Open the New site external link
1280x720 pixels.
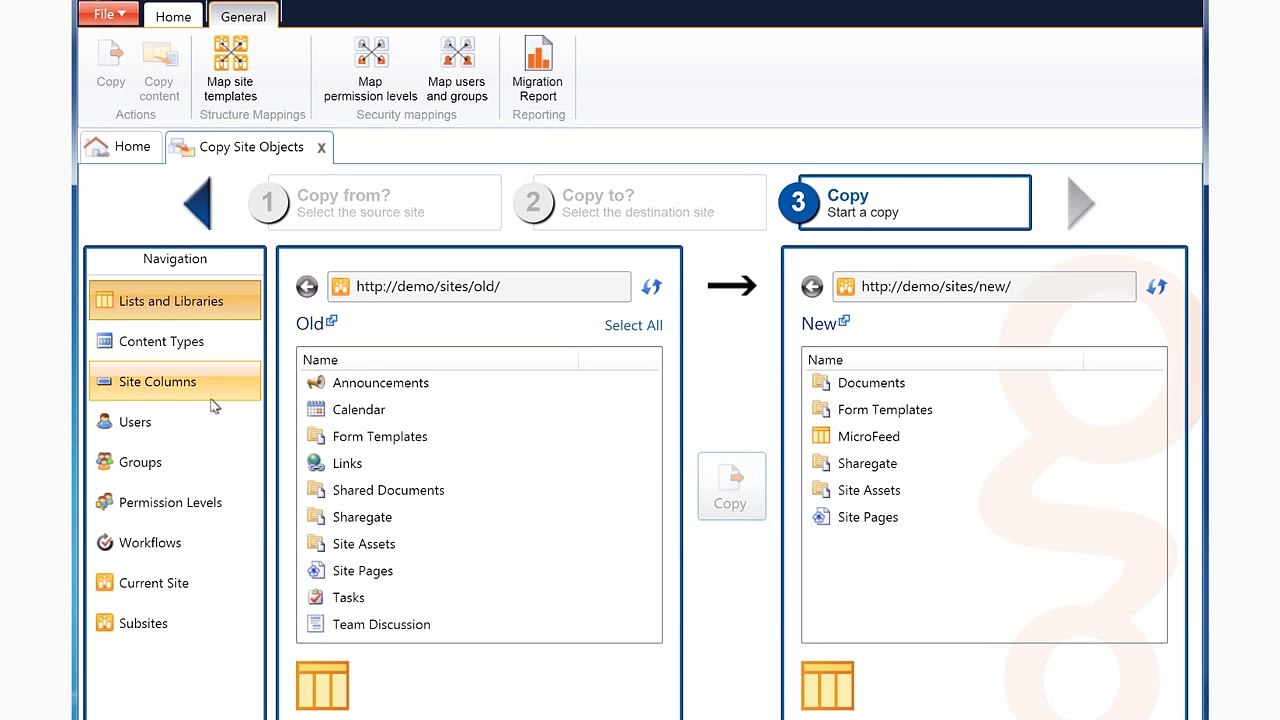[x=844, y=320]
